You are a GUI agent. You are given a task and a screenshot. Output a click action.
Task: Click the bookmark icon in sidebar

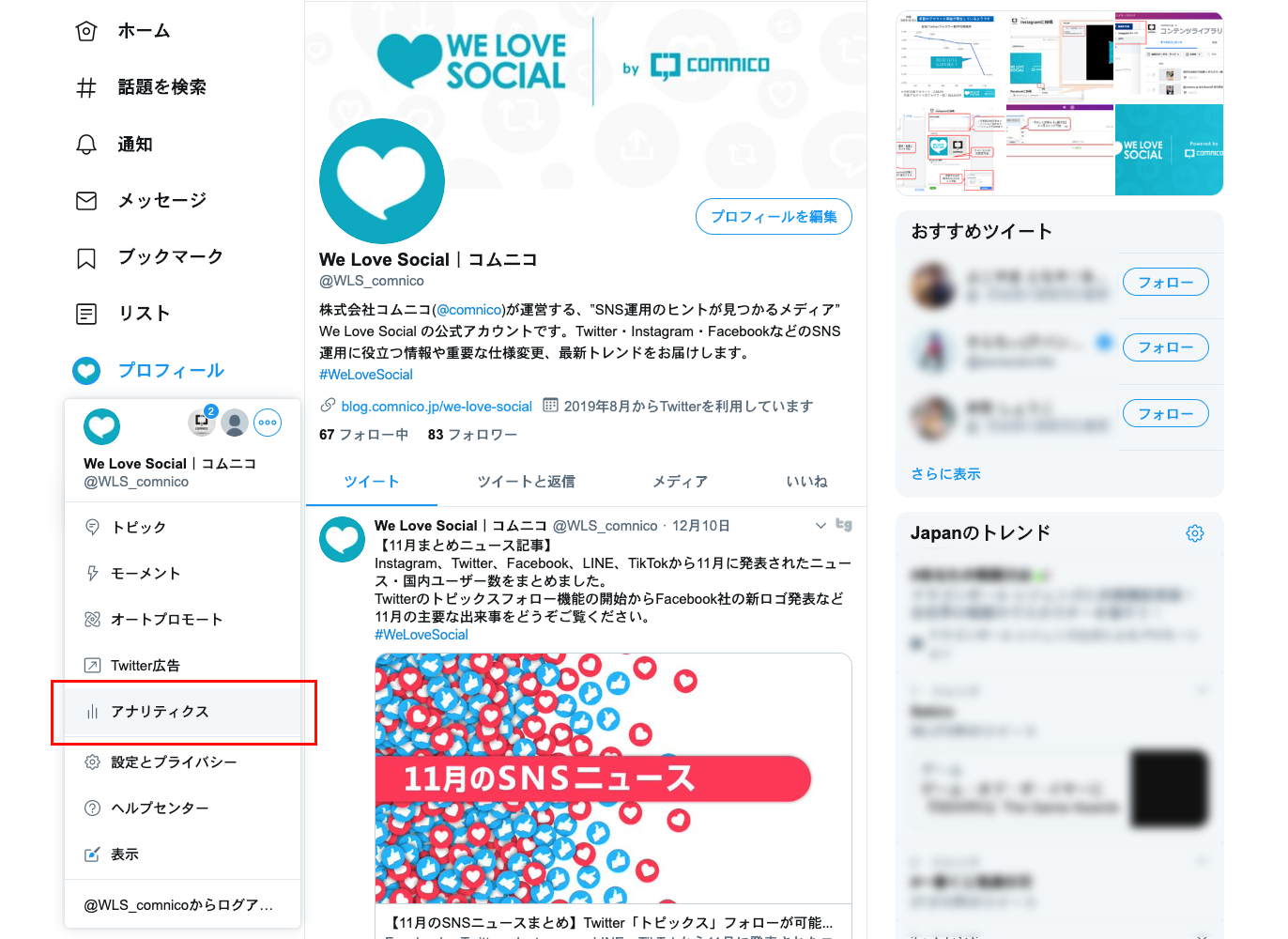coord(86,257)
